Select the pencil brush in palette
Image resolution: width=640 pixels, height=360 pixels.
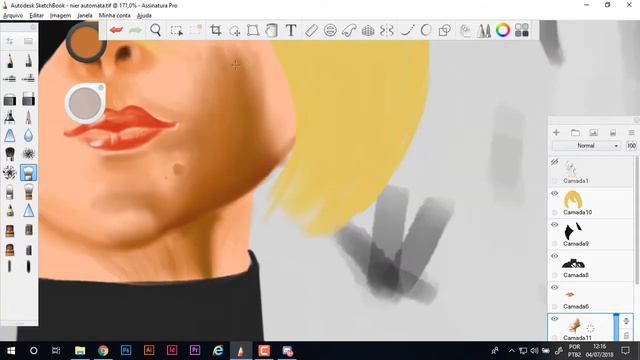coord(10,61)
